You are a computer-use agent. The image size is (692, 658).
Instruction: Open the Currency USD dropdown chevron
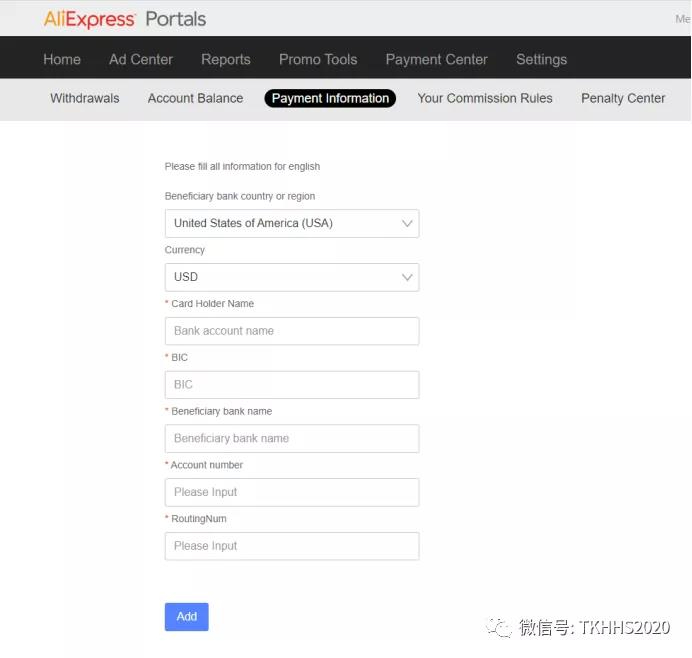click(x=407, y=277)
